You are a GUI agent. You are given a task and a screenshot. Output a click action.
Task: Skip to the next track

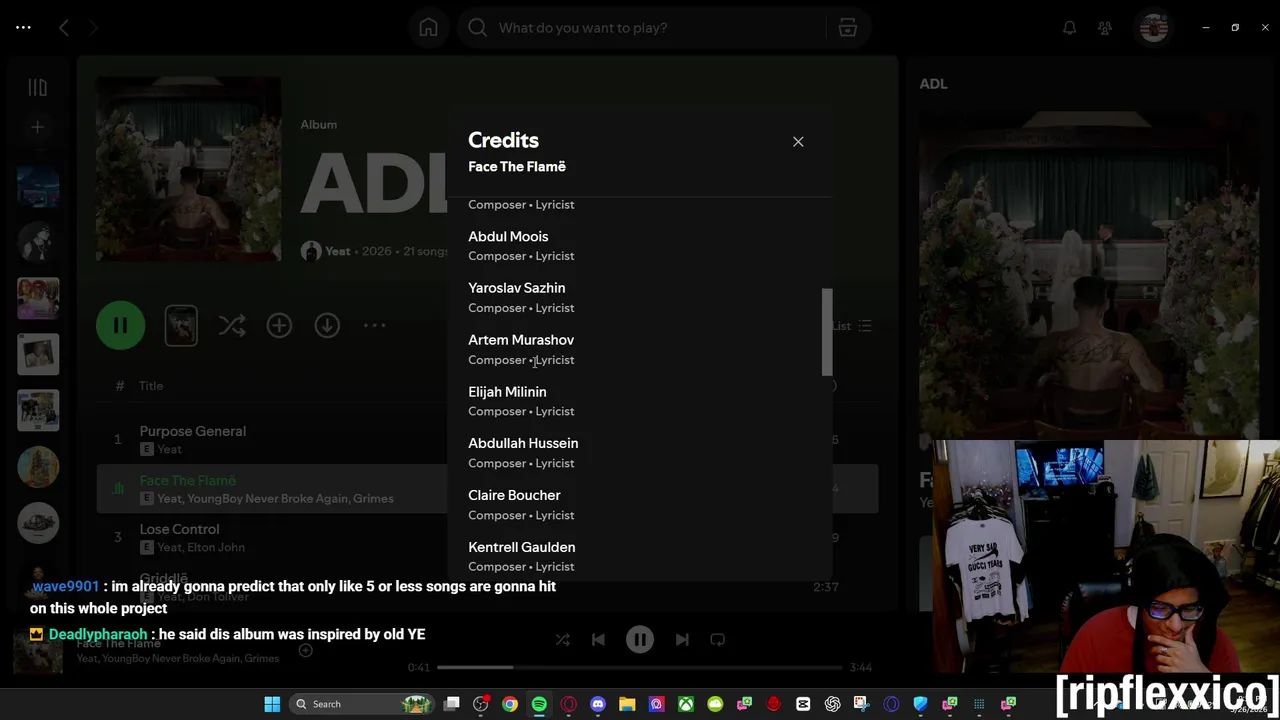tap(682, 640)
